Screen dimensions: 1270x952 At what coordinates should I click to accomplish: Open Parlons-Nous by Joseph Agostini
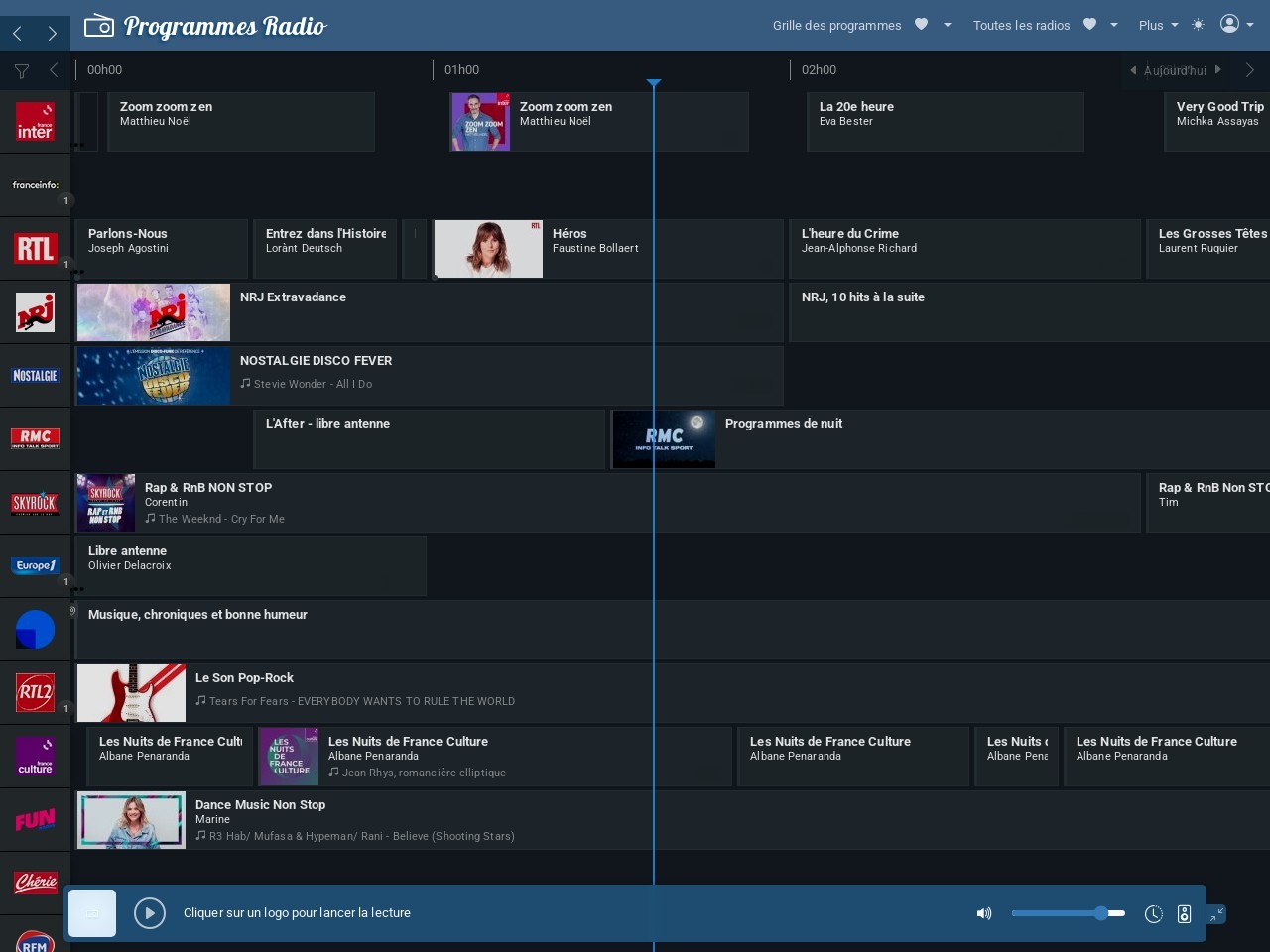162,249
